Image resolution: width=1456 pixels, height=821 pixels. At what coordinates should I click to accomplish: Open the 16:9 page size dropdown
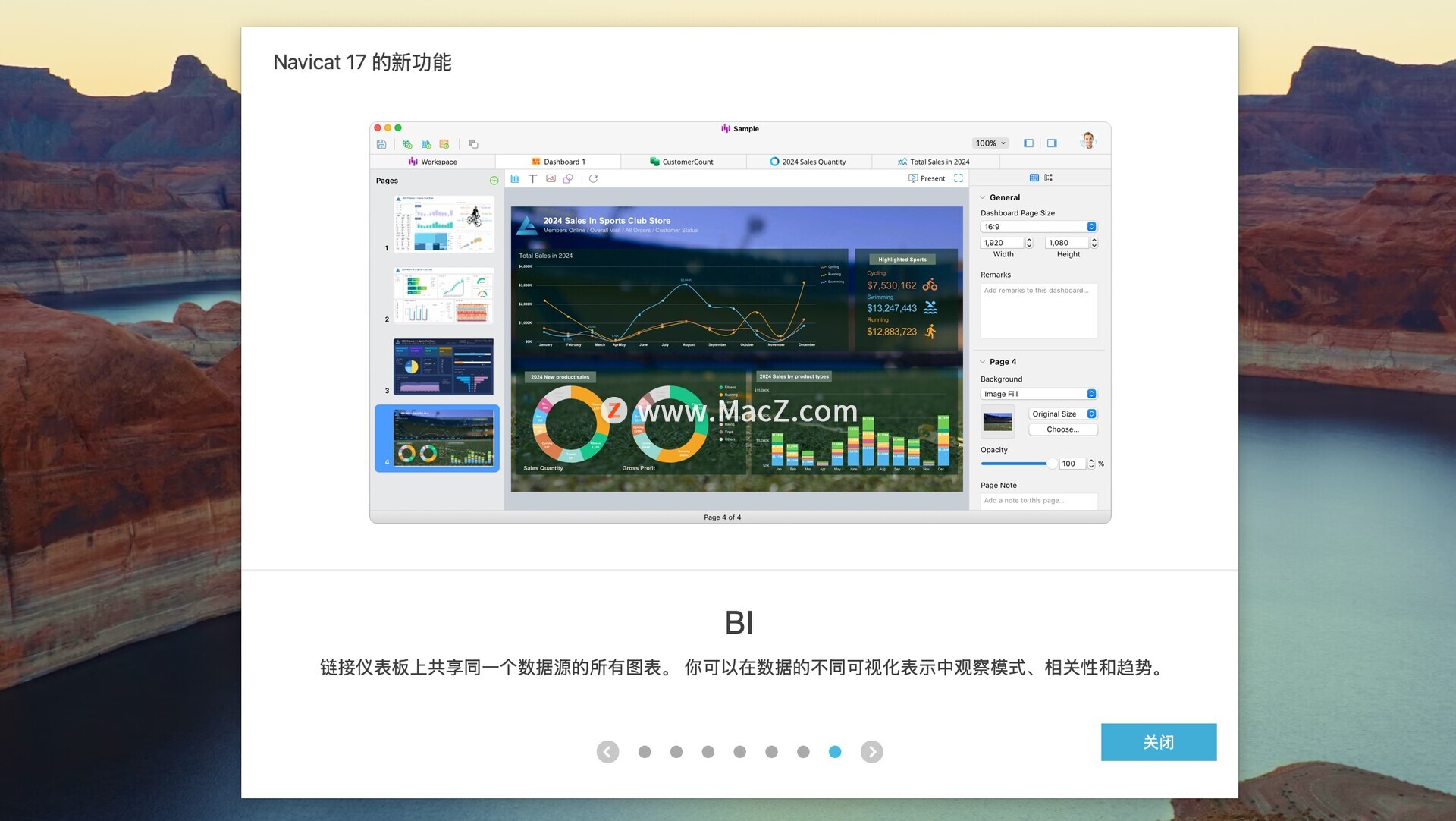tap(1038, 227)
